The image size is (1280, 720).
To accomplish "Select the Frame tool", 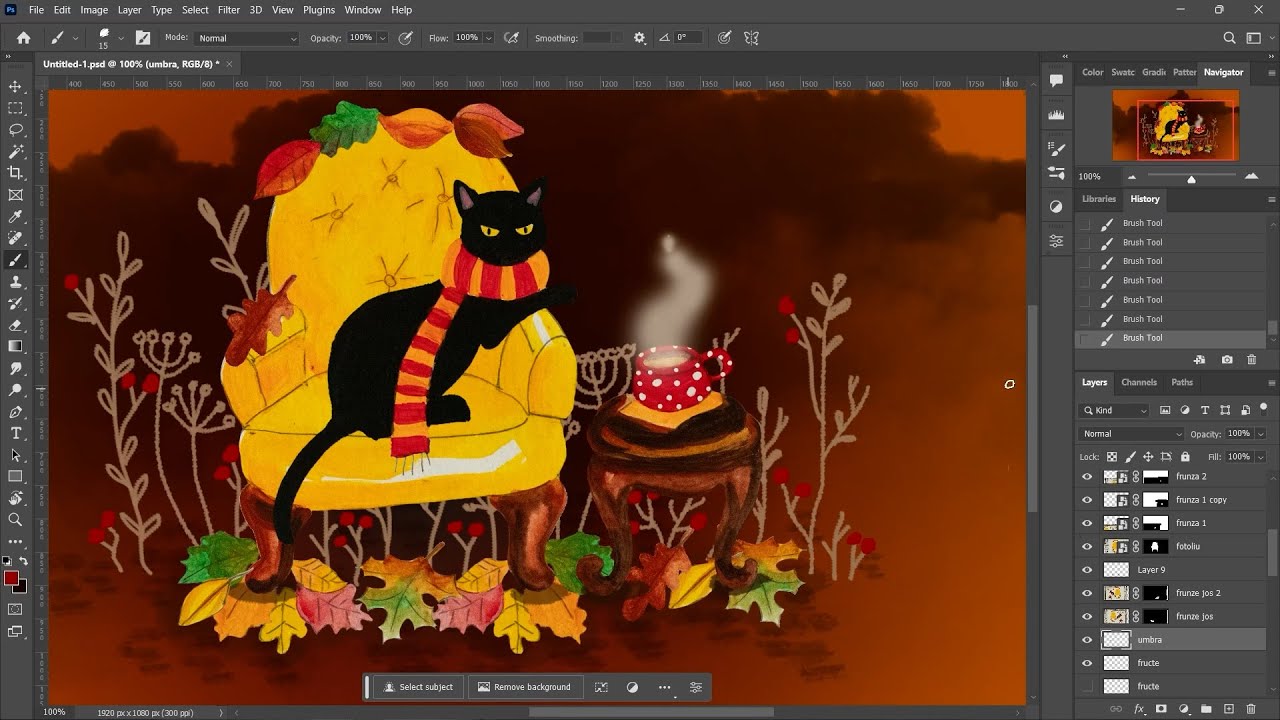I will pyautogui.click(x=15, y=195).
